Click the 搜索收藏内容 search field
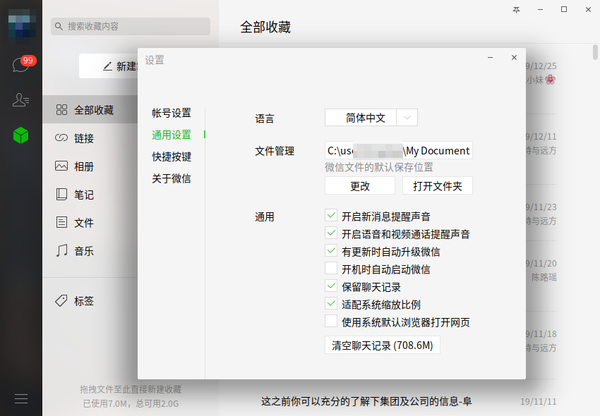Viewport: 600px width, 416px height. (130, 26)
